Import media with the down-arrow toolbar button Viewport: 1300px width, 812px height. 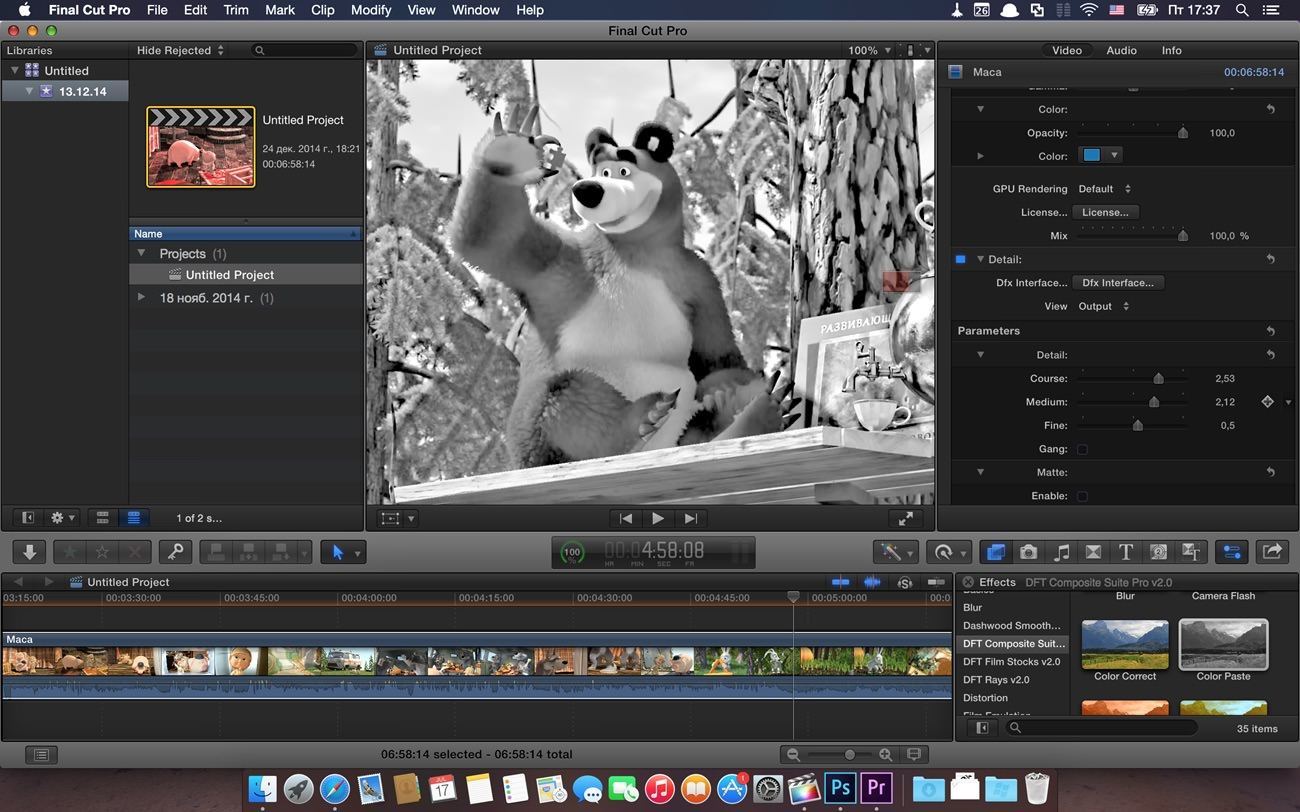[29, 551]
